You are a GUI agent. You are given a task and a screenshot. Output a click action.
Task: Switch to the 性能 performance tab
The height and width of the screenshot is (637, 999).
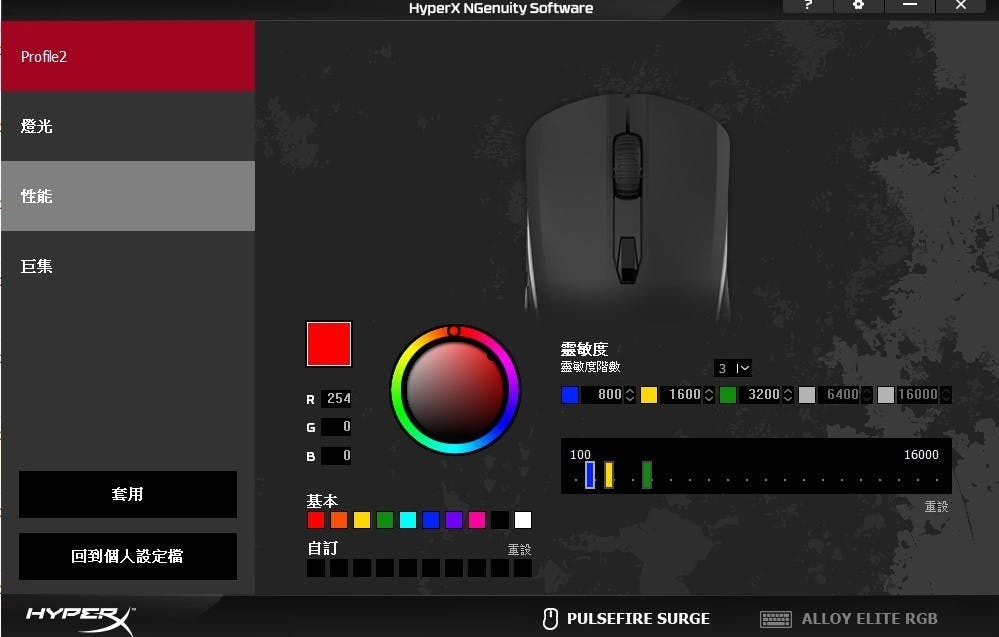pyautogui.click(x=128, y=196)
